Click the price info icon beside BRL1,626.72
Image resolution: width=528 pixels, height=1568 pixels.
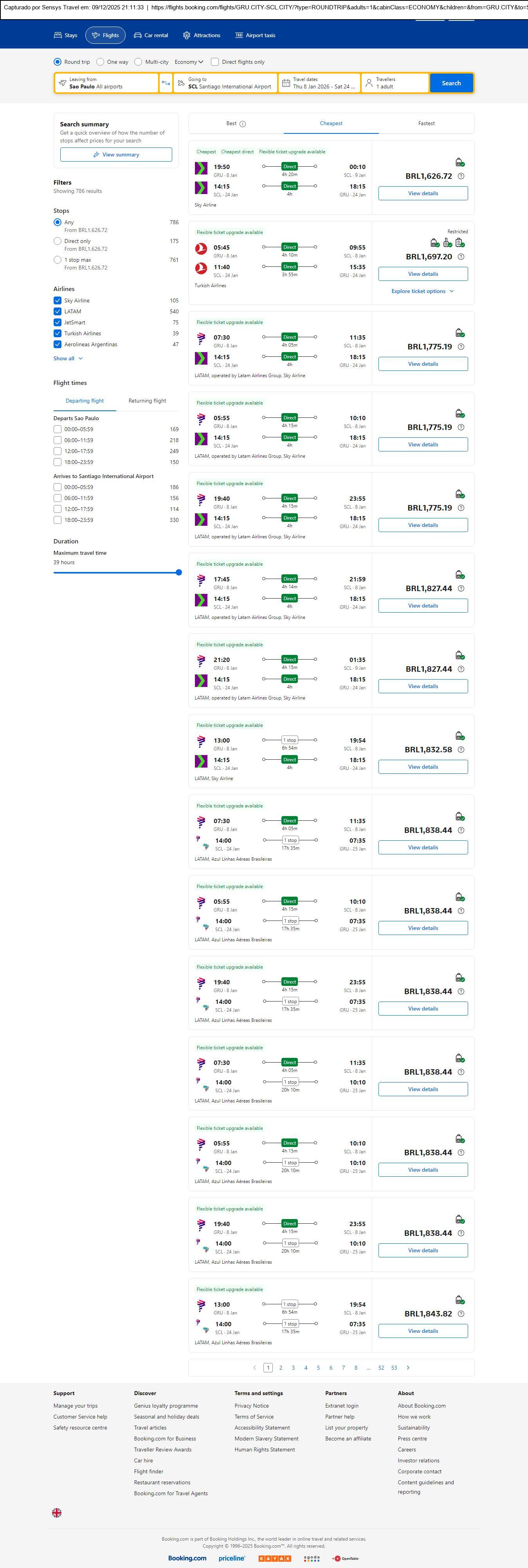[461, 176]
